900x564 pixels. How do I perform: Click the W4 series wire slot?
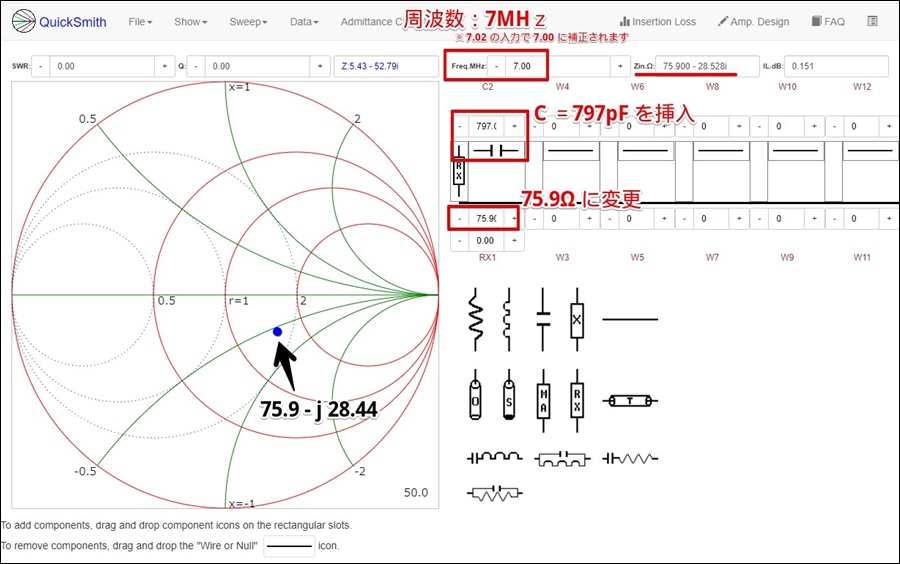[571, 151]
